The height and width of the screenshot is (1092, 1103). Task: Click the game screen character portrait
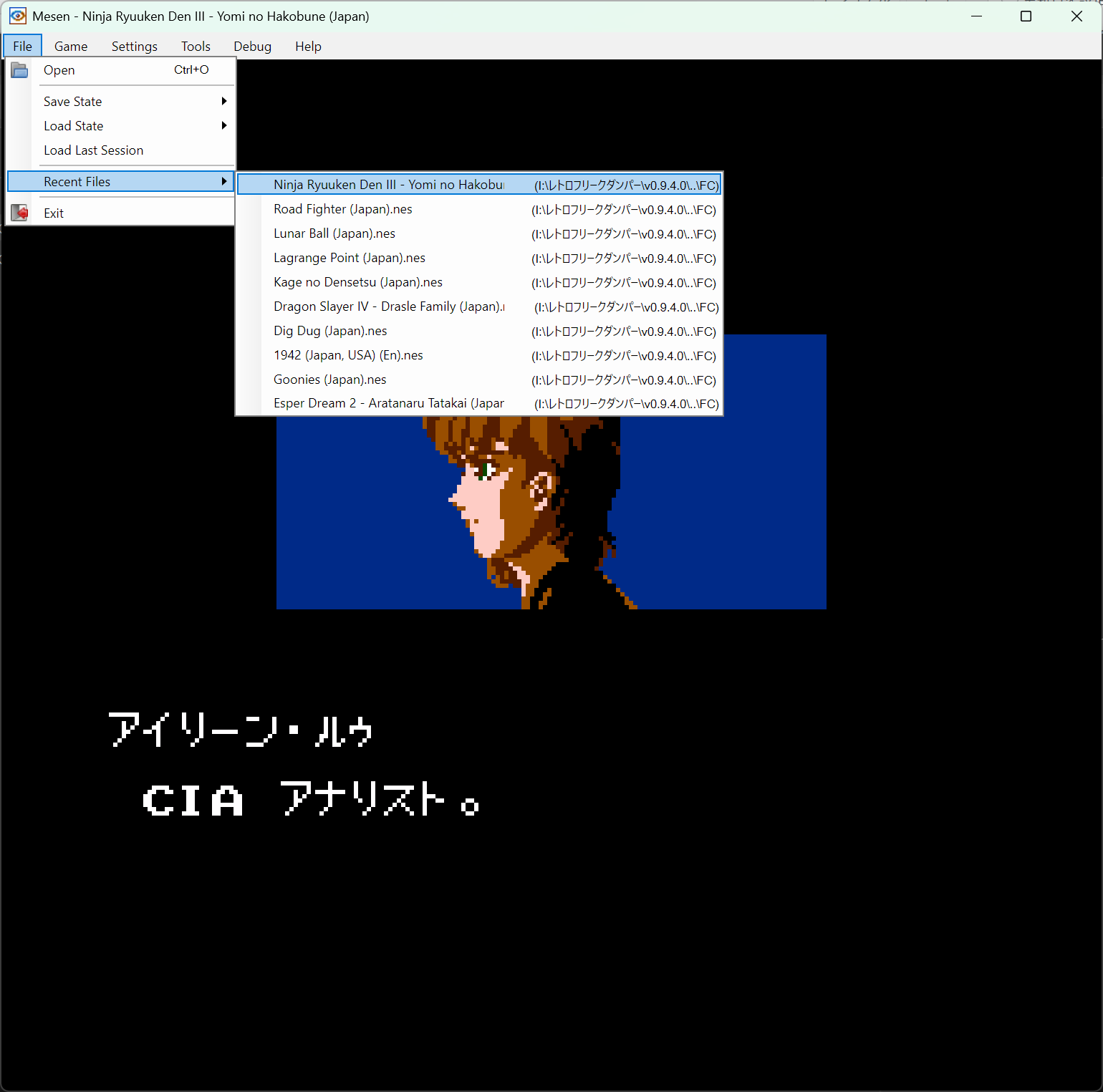pyautogui.click(x=530, y=508)
